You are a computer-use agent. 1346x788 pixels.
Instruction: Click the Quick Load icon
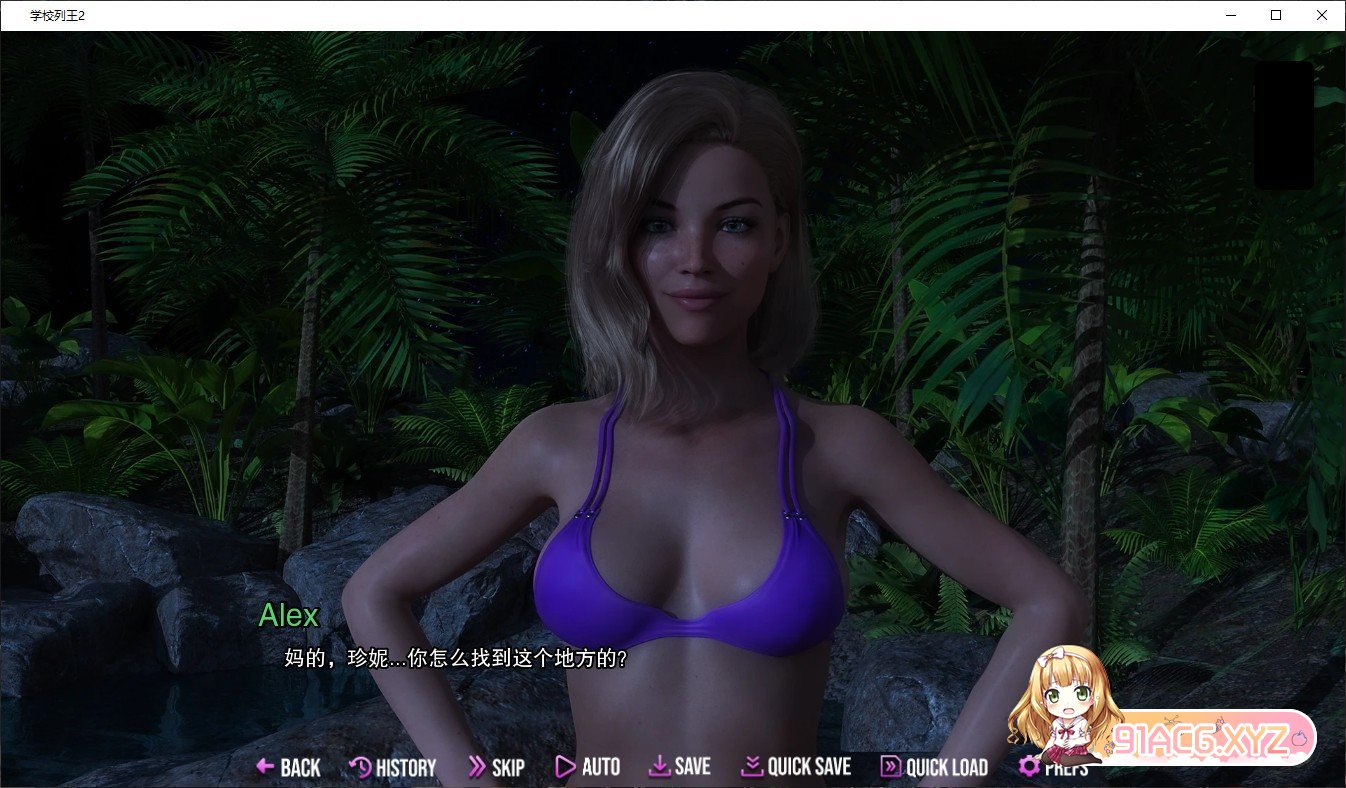890,767
